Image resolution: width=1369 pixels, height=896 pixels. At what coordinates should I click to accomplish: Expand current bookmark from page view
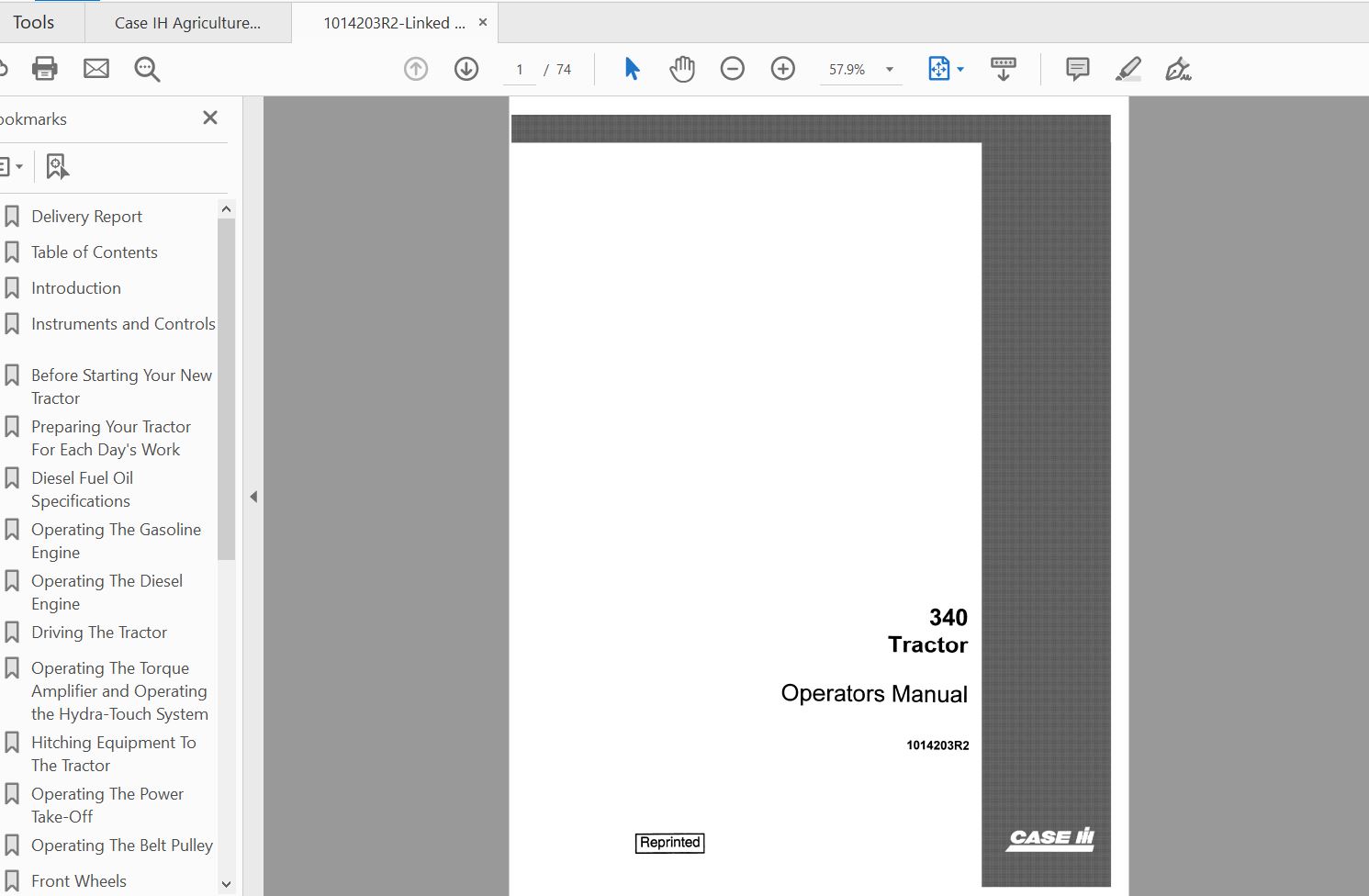58,166
